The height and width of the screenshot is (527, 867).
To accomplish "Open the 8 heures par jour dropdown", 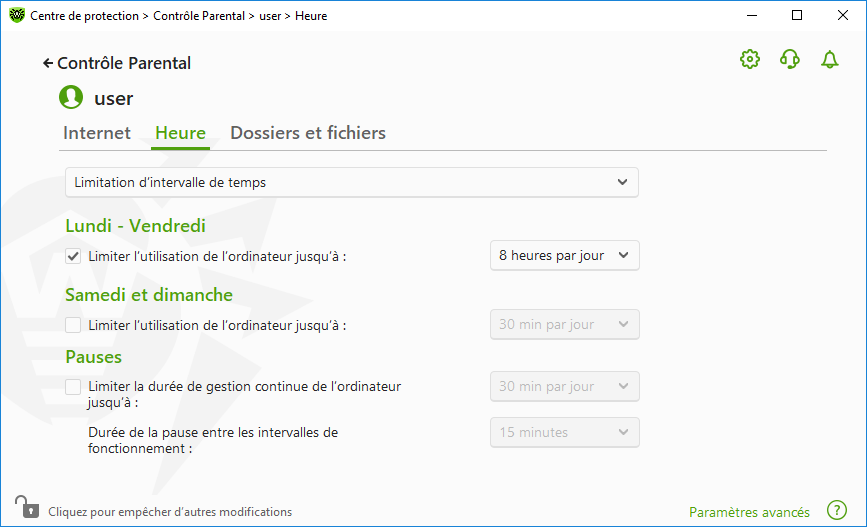I will (x=565, y=255).
